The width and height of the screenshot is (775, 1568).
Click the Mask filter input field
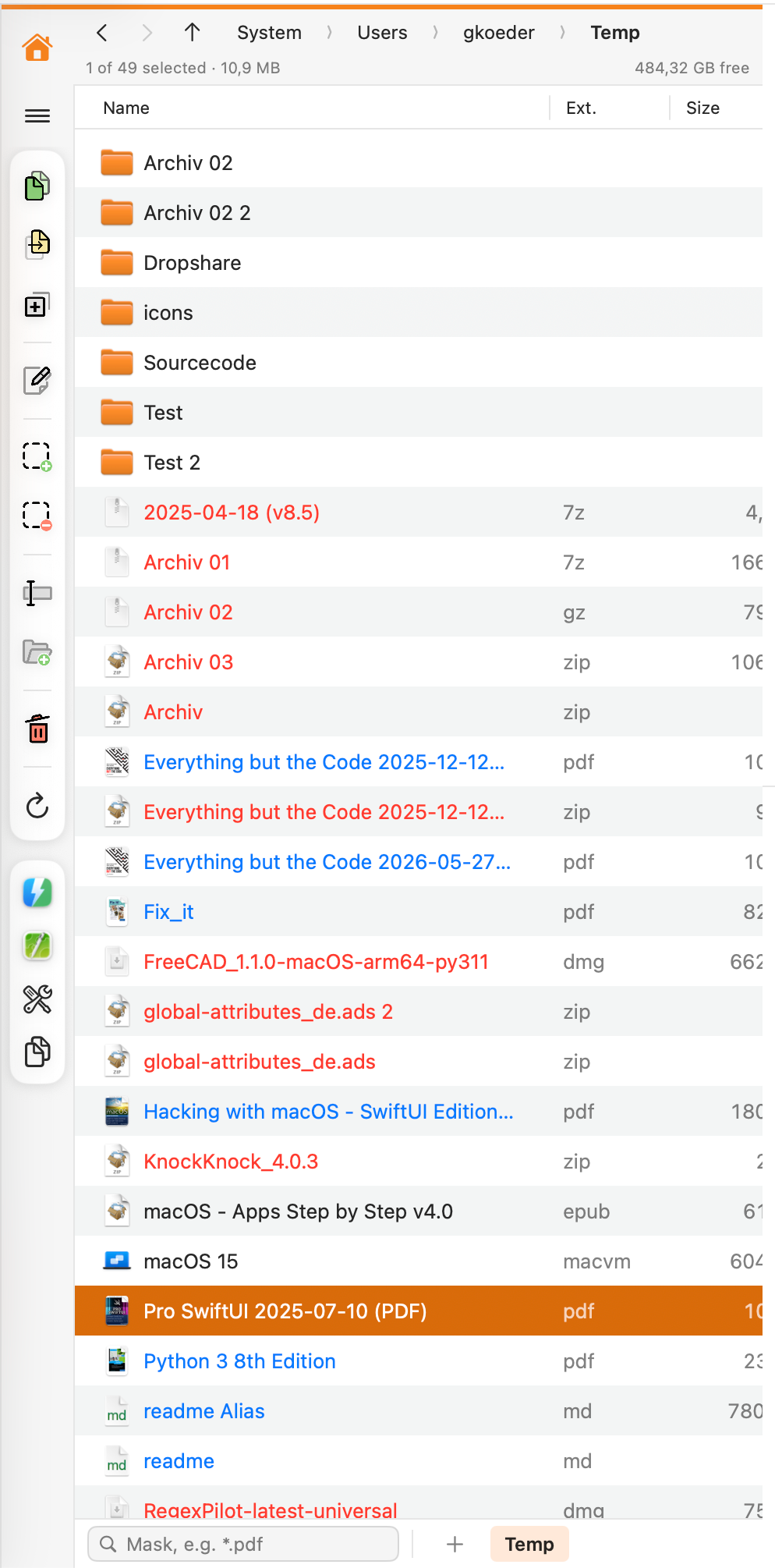point(243,1544)
